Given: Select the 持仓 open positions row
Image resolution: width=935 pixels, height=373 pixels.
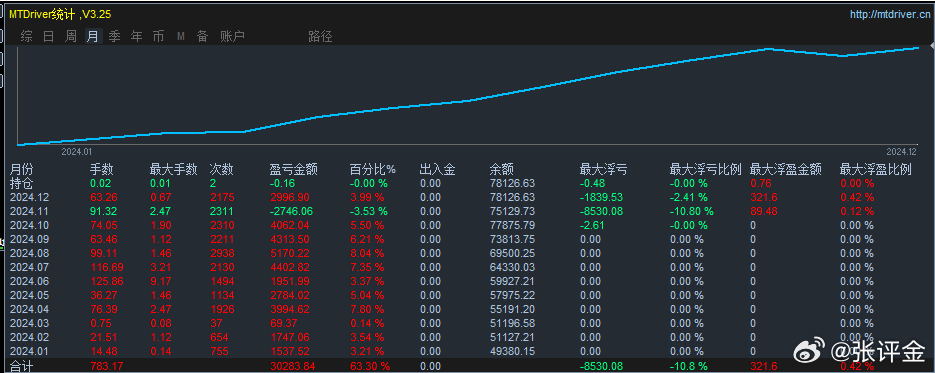Looking at the screenshot, I should pos(468,183).
